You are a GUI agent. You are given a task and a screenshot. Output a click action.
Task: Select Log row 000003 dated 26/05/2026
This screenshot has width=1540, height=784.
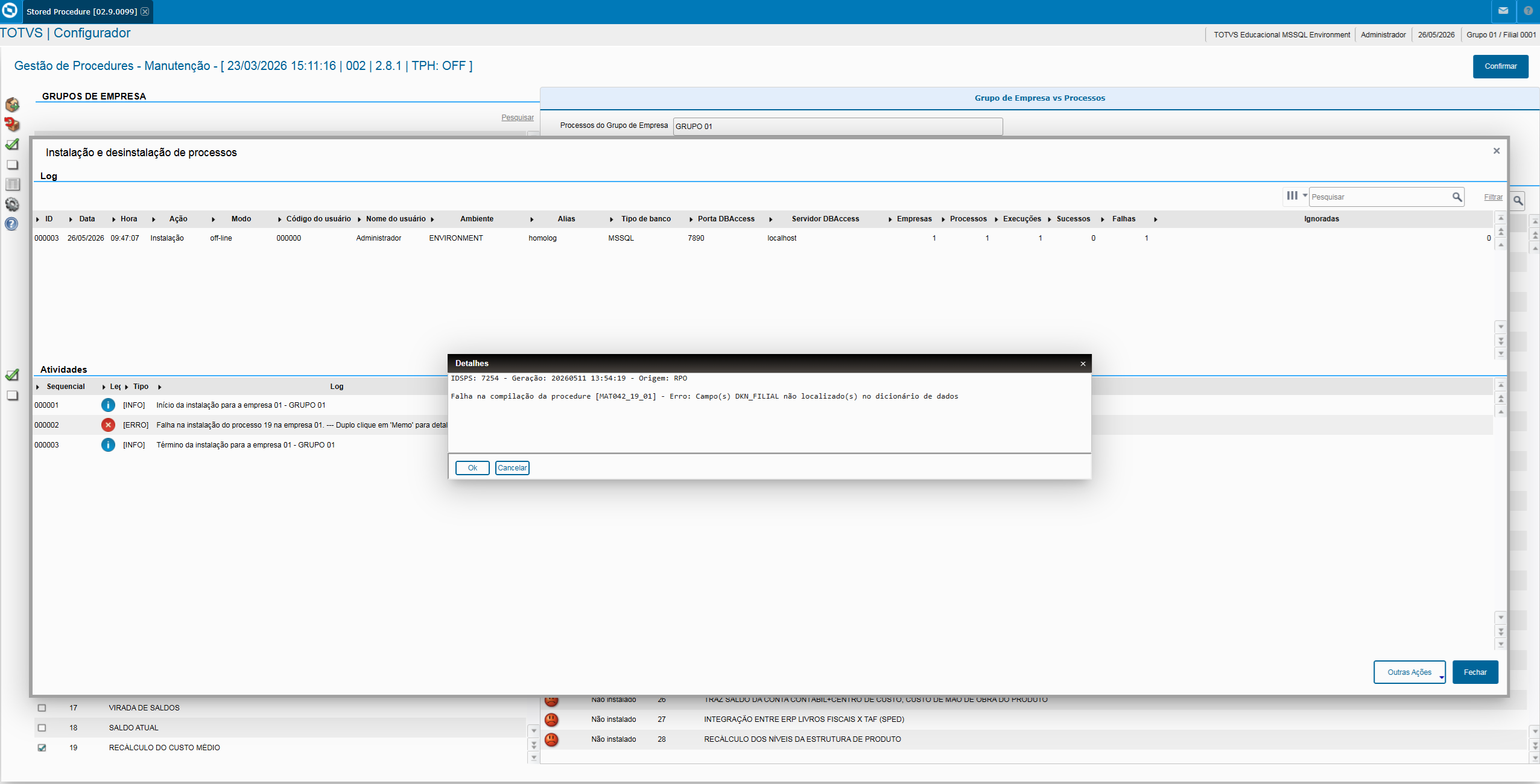pyautogui.click(x=762, y=238)
